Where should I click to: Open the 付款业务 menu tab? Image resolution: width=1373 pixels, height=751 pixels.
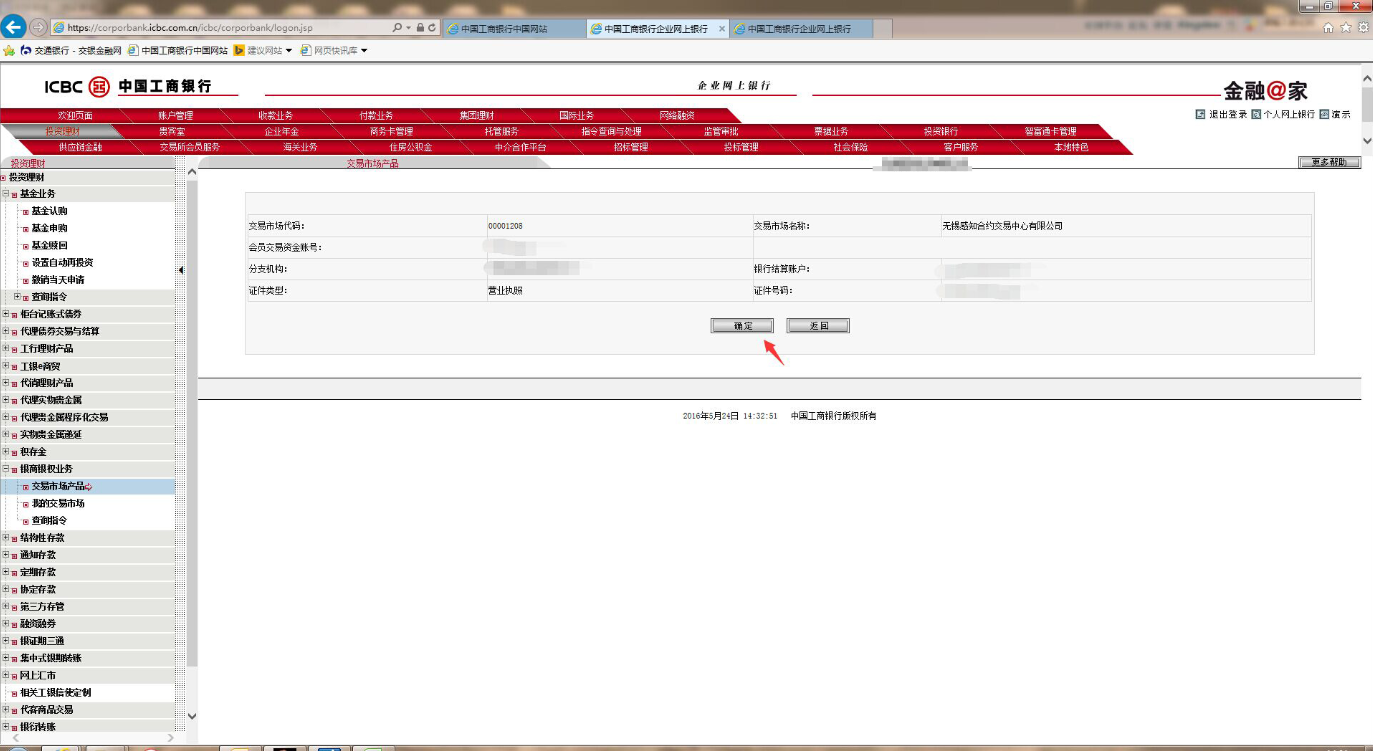click(x=376, y=115)
